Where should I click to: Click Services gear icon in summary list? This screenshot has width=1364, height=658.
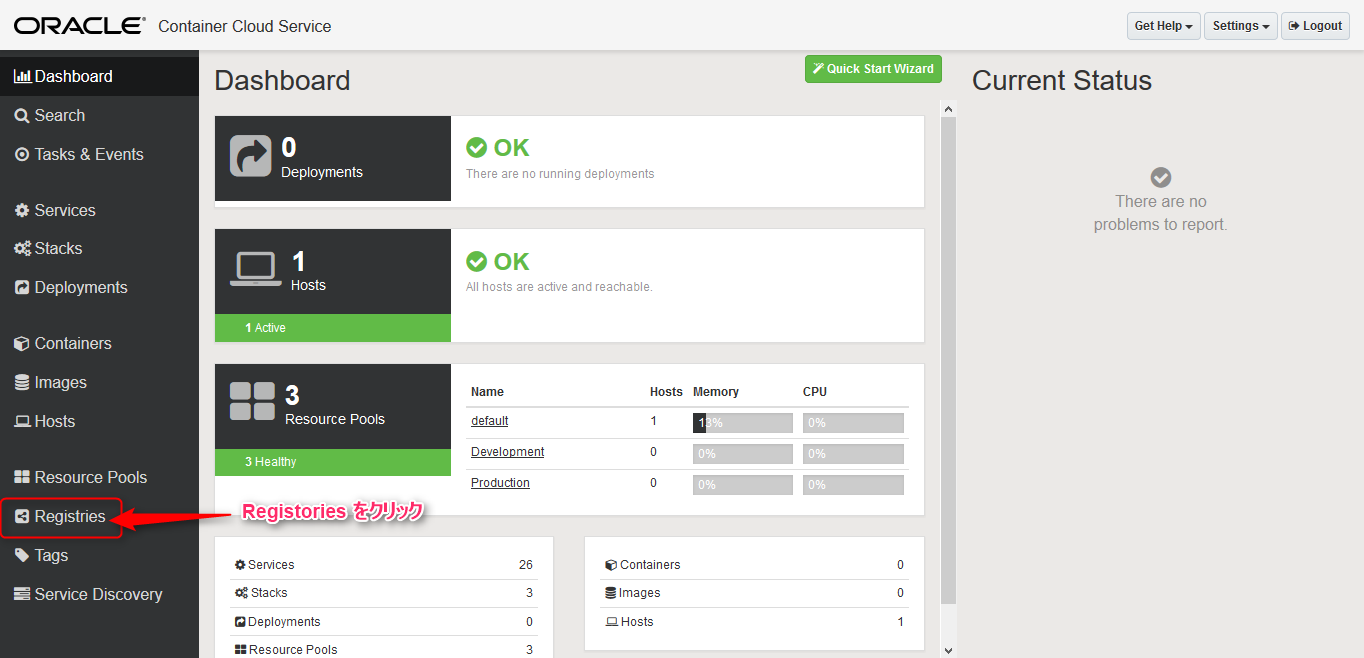pos(240,565)
